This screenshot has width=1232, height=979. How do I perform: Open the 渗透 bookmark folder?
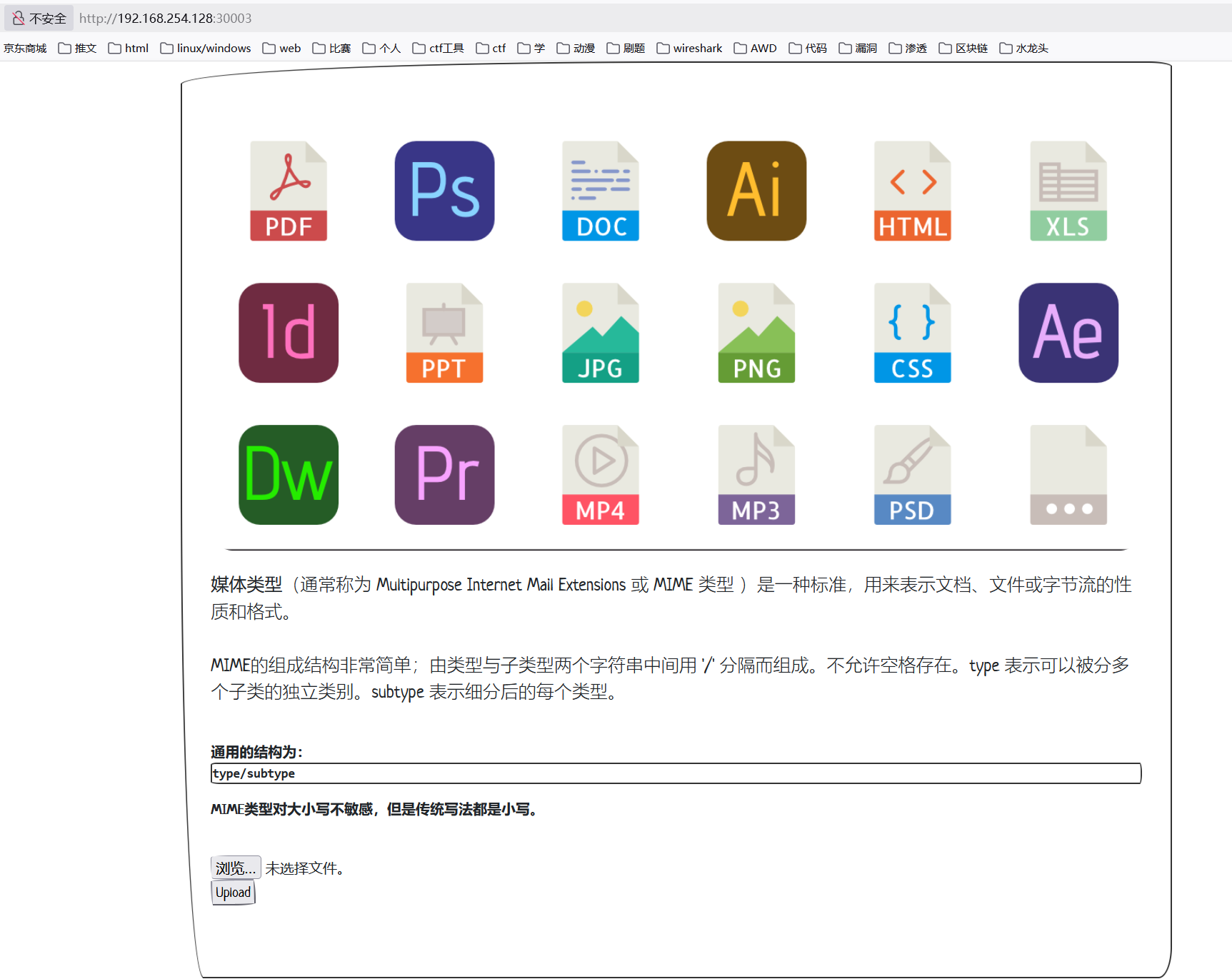click(908, 48)
